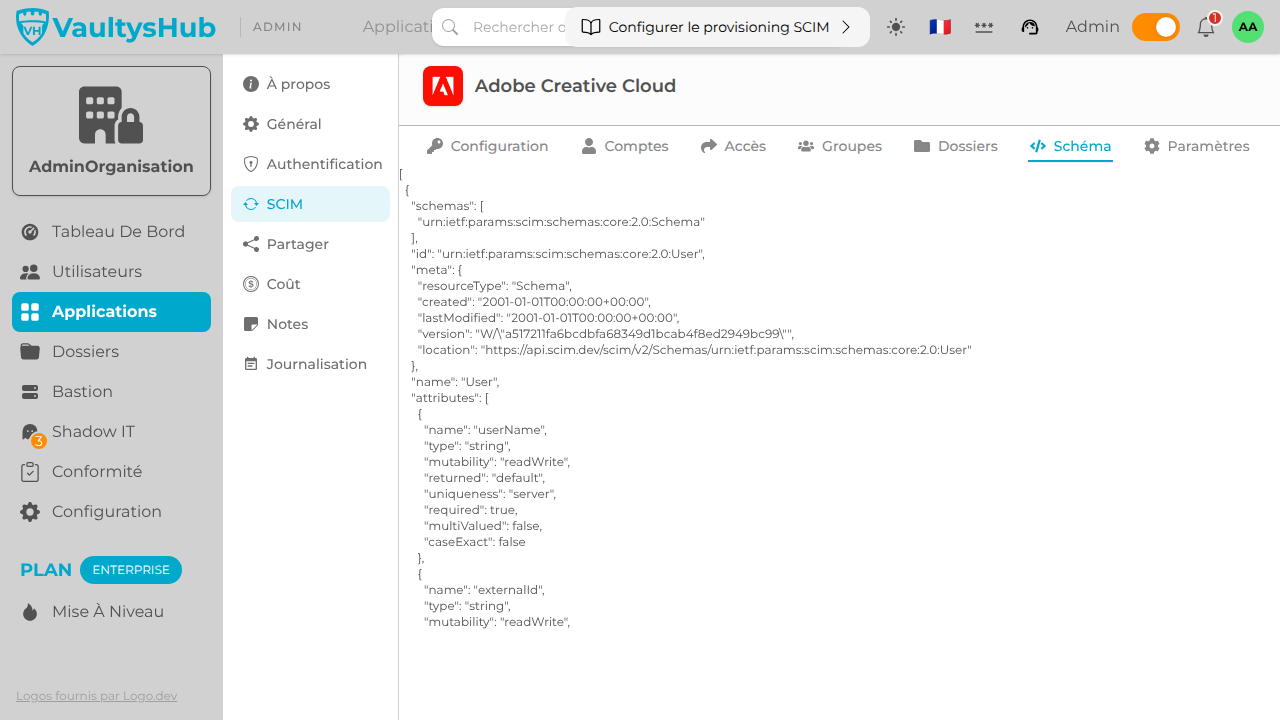Click the PLAN label
Viewport: 1280px width, 720px height.
tap(46, 570)
